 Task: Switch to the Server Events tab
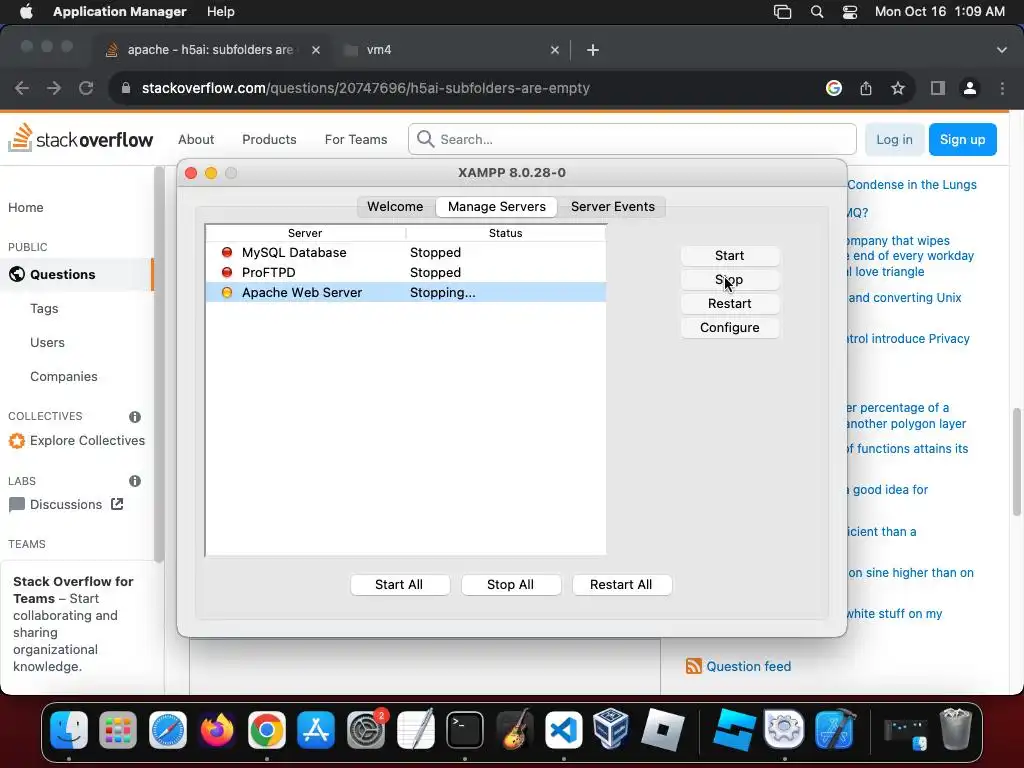[613, 206]
